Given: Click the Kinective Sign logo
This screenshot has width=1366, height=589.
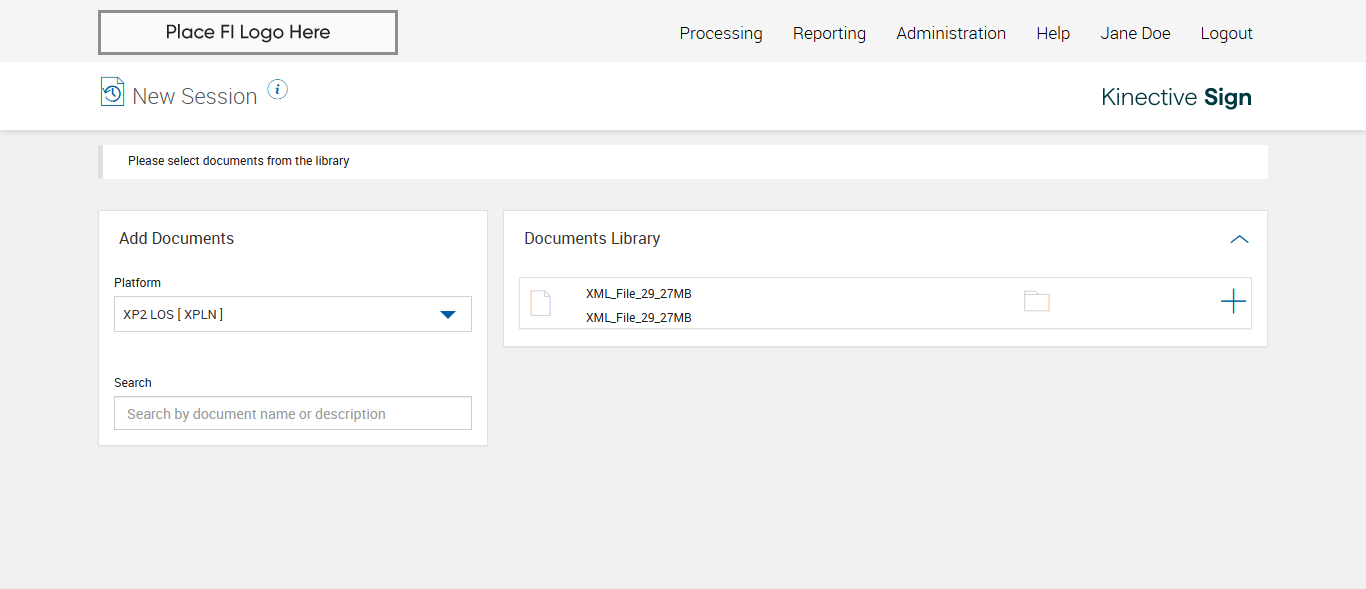Looking at the screenshot, I should point(1176,97).
